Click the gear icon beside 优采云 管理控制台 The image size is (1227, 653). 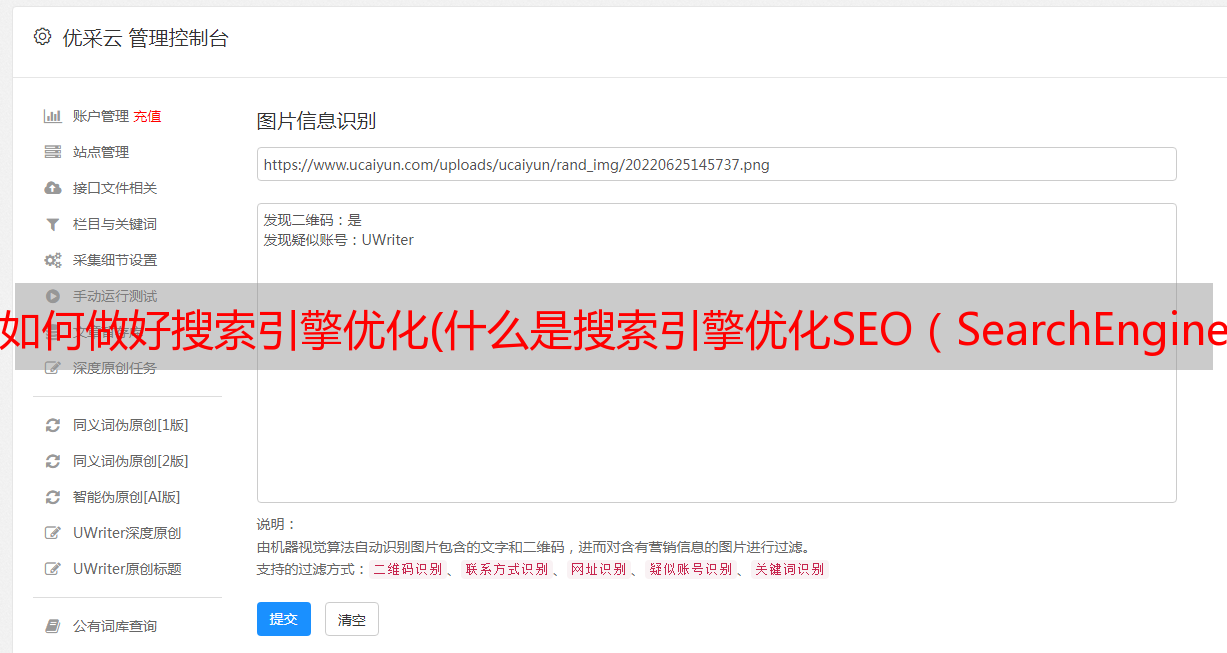tap(42, 37)
